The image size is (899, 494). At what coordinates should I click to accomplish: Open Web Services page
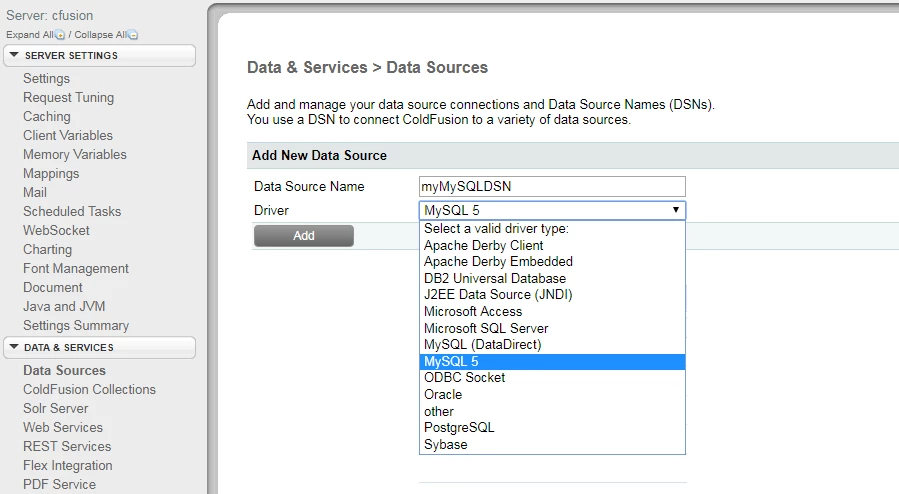click(x=62, y=427)
